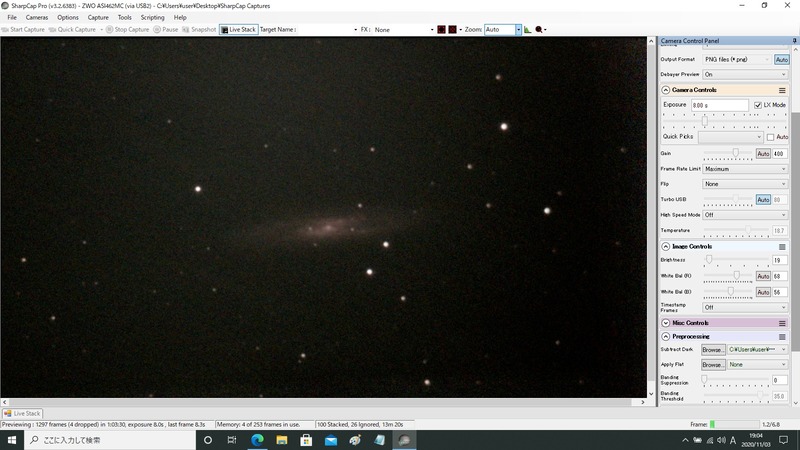Screen dimensions: 800x450
Task: Open the Output Format dropdown
Action: pos(737,60)
